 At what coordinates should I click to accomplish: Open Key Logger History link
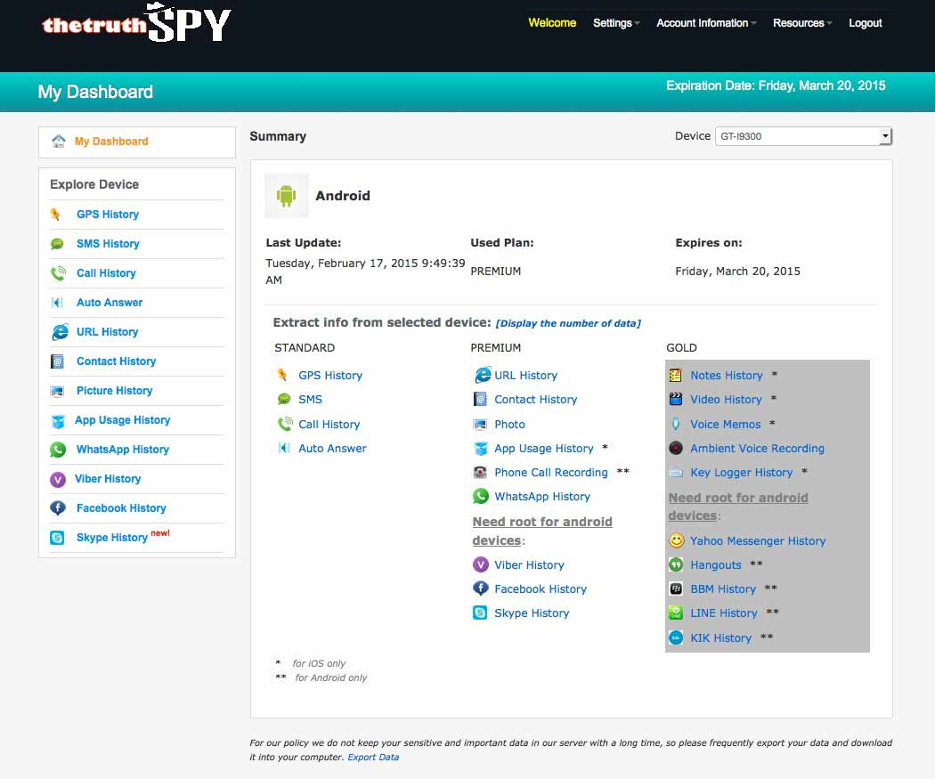point(741,473)
